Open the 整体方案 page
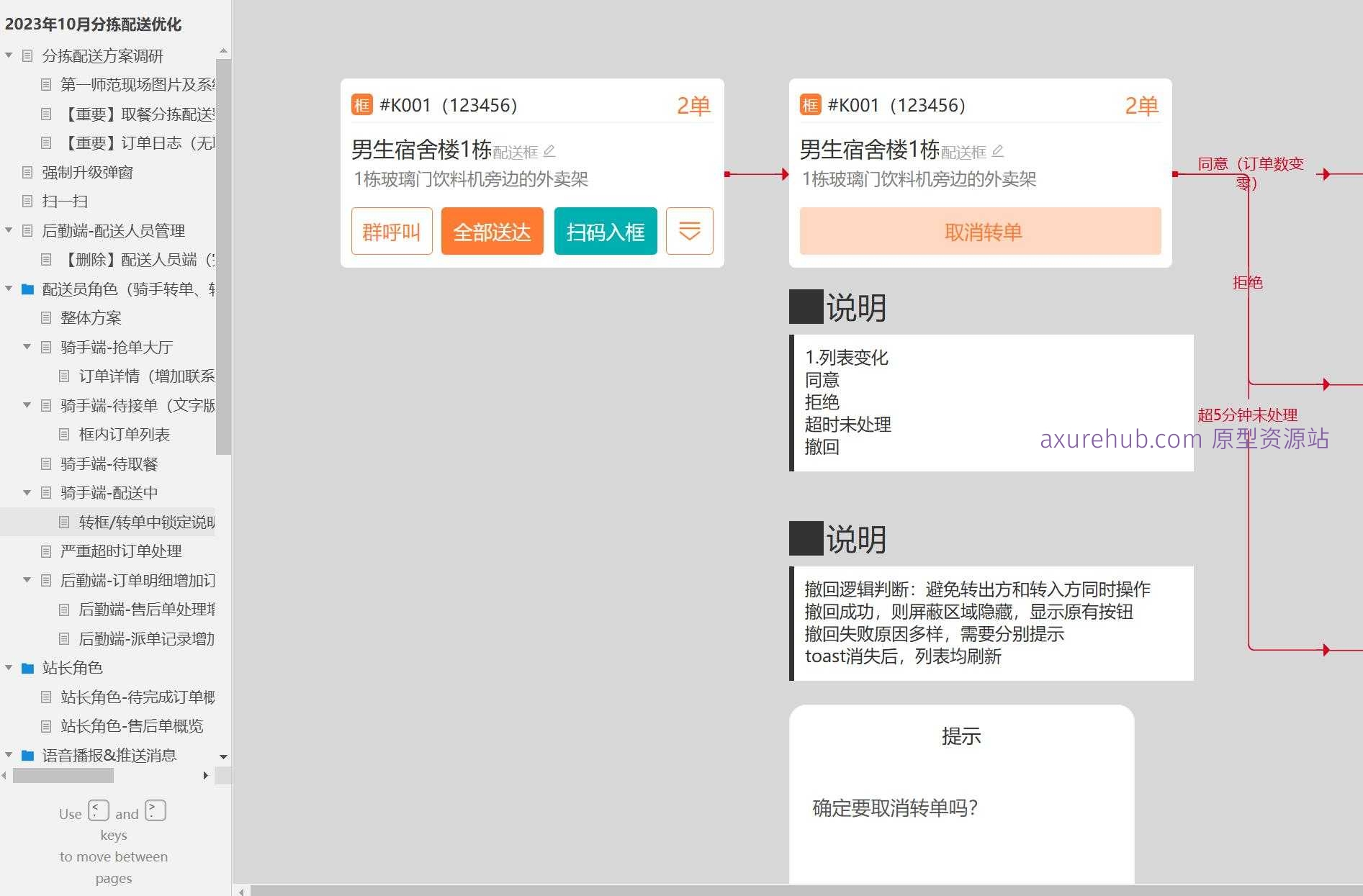Screen dimensions: 1363x896 tap(91, 317)
